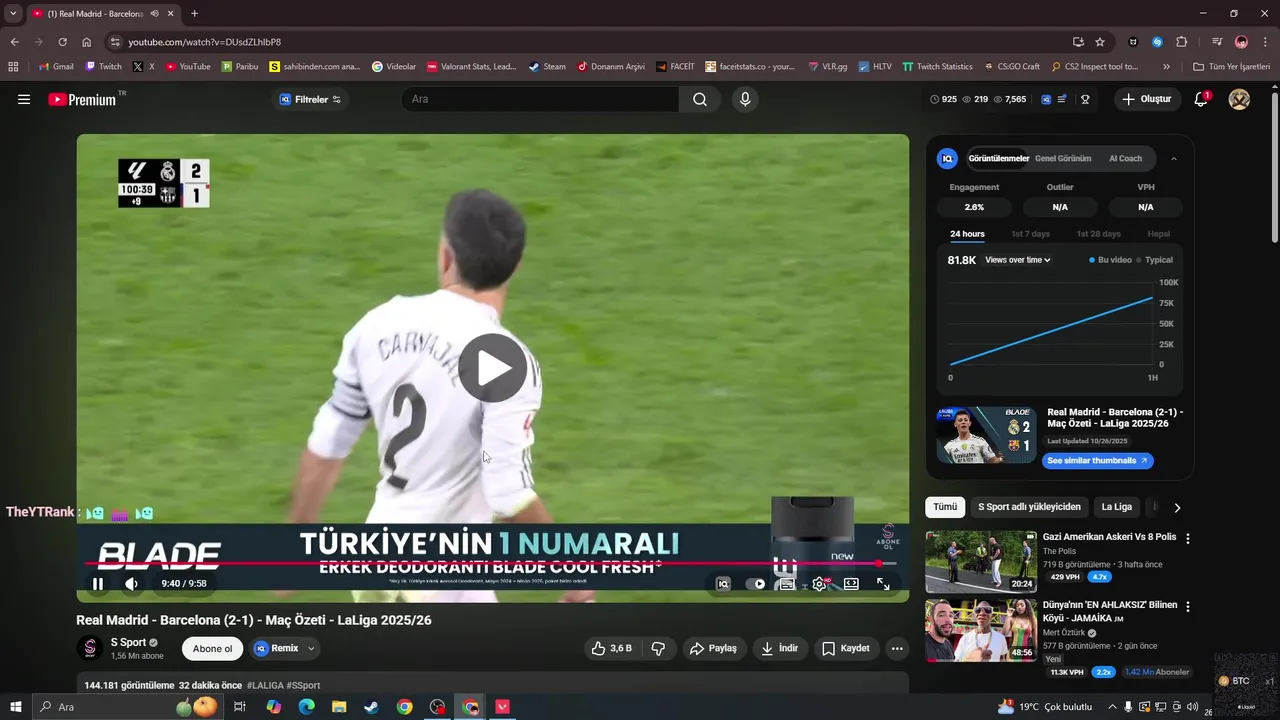Open Chrome extensions puzzle icon
Screen dimensions: 1280x720
[x=1181, y=42]
